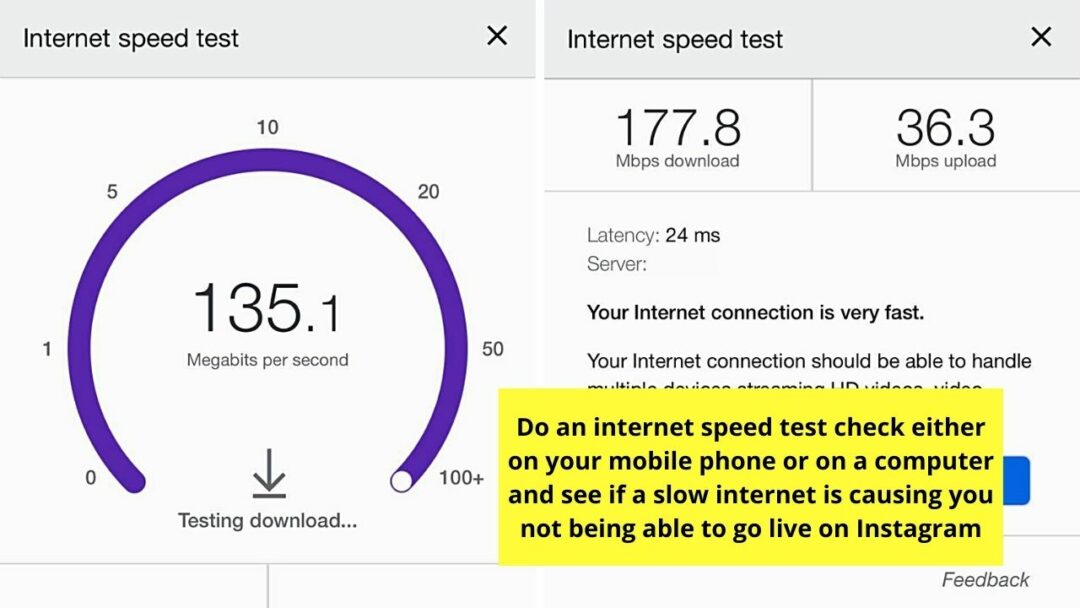Click the Server label

tap(616, 264)
